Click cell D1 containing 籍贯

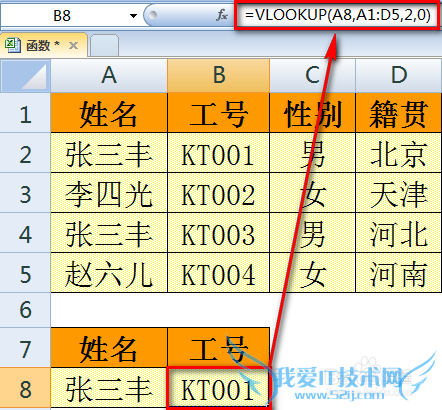(399, 113)
